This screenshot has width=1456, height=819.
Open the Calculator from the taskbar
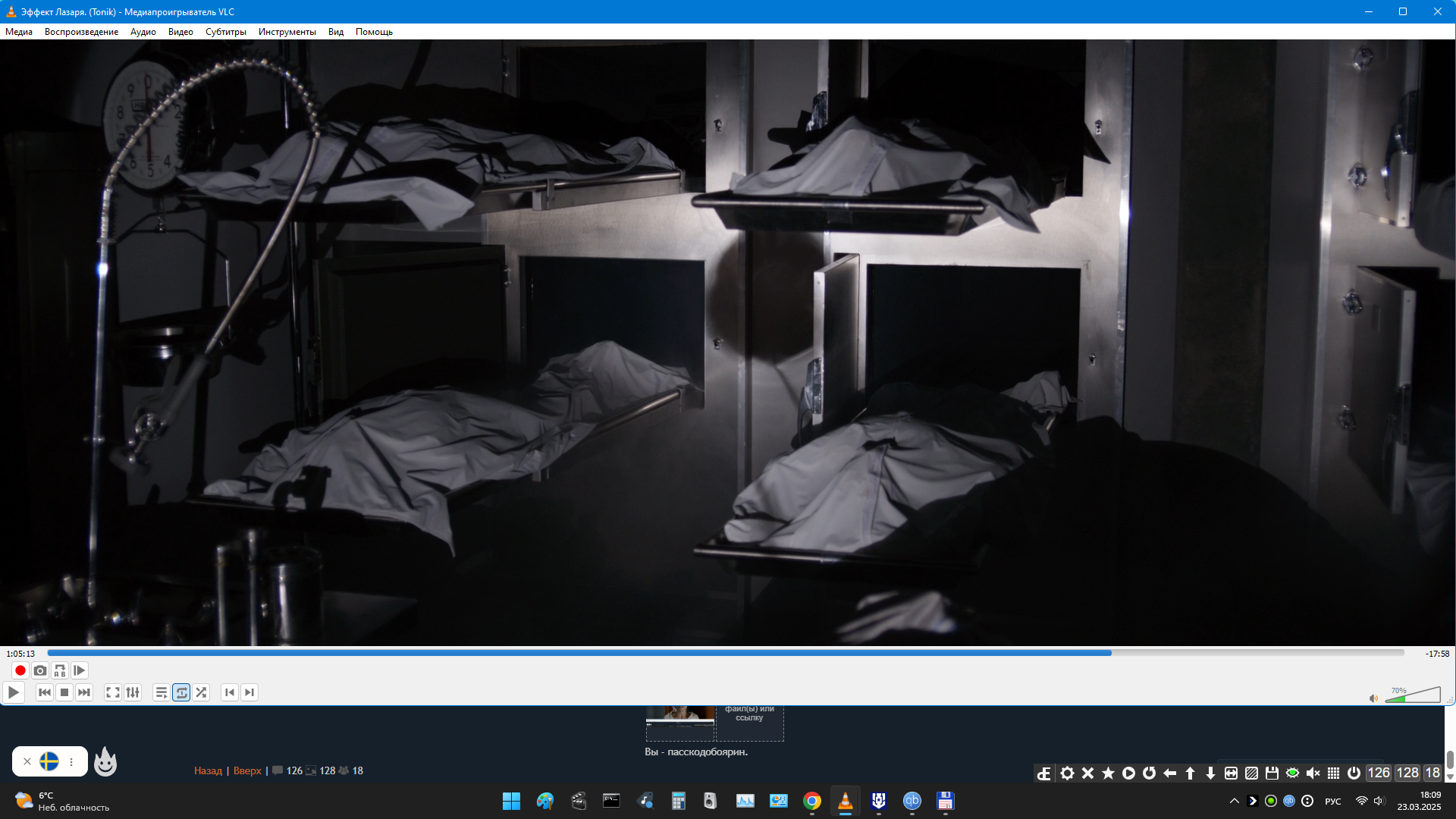(x=679, y=801)
